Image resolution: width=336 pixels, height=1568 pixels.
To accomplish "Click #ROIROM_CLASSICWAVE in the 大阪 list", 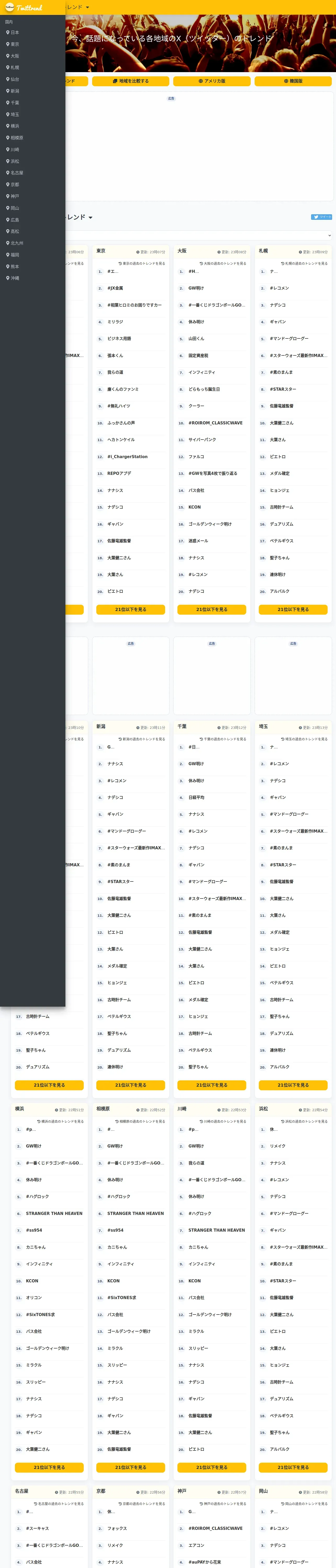I will pos(215,423).
